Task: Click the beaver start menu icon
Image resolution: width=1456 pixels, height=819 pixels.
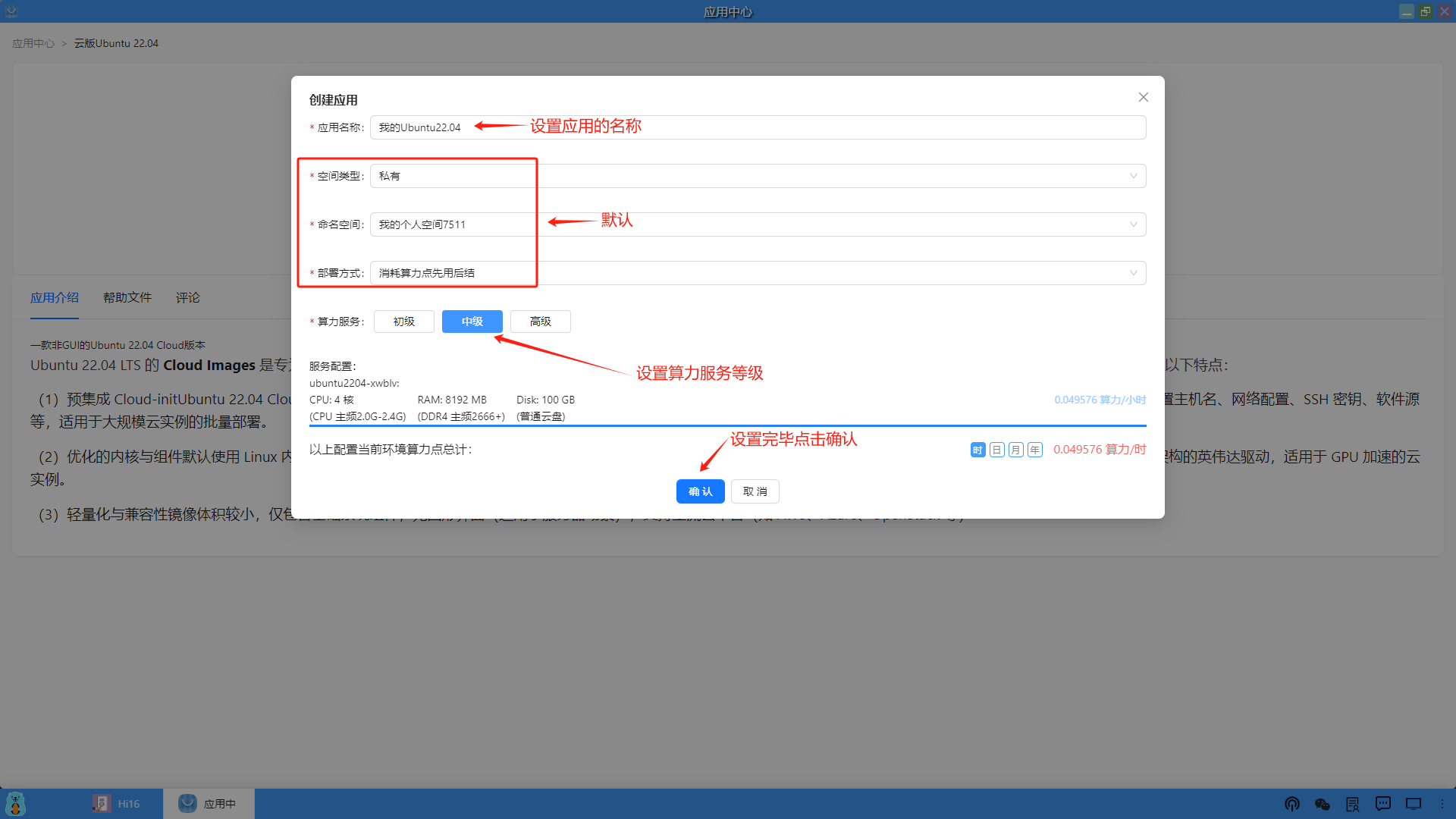Action: pyautogui.click(x=15, y=804)
